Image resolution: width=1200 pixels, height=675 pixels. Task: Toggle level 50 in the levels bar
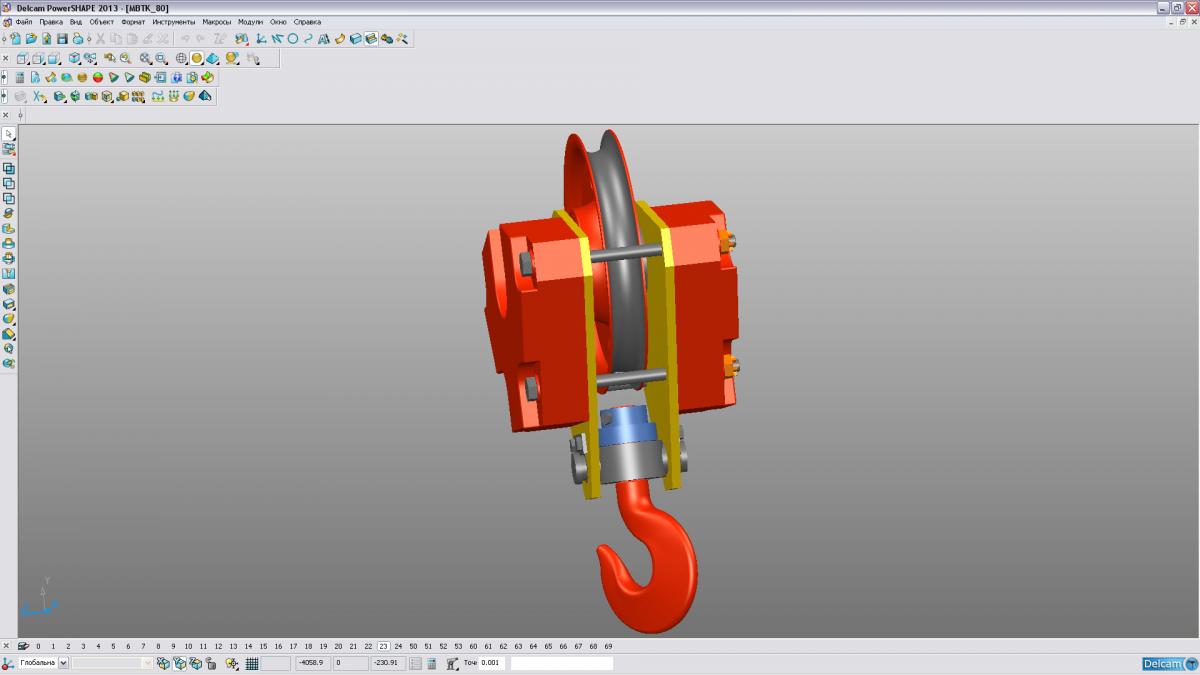coord(413,646)
